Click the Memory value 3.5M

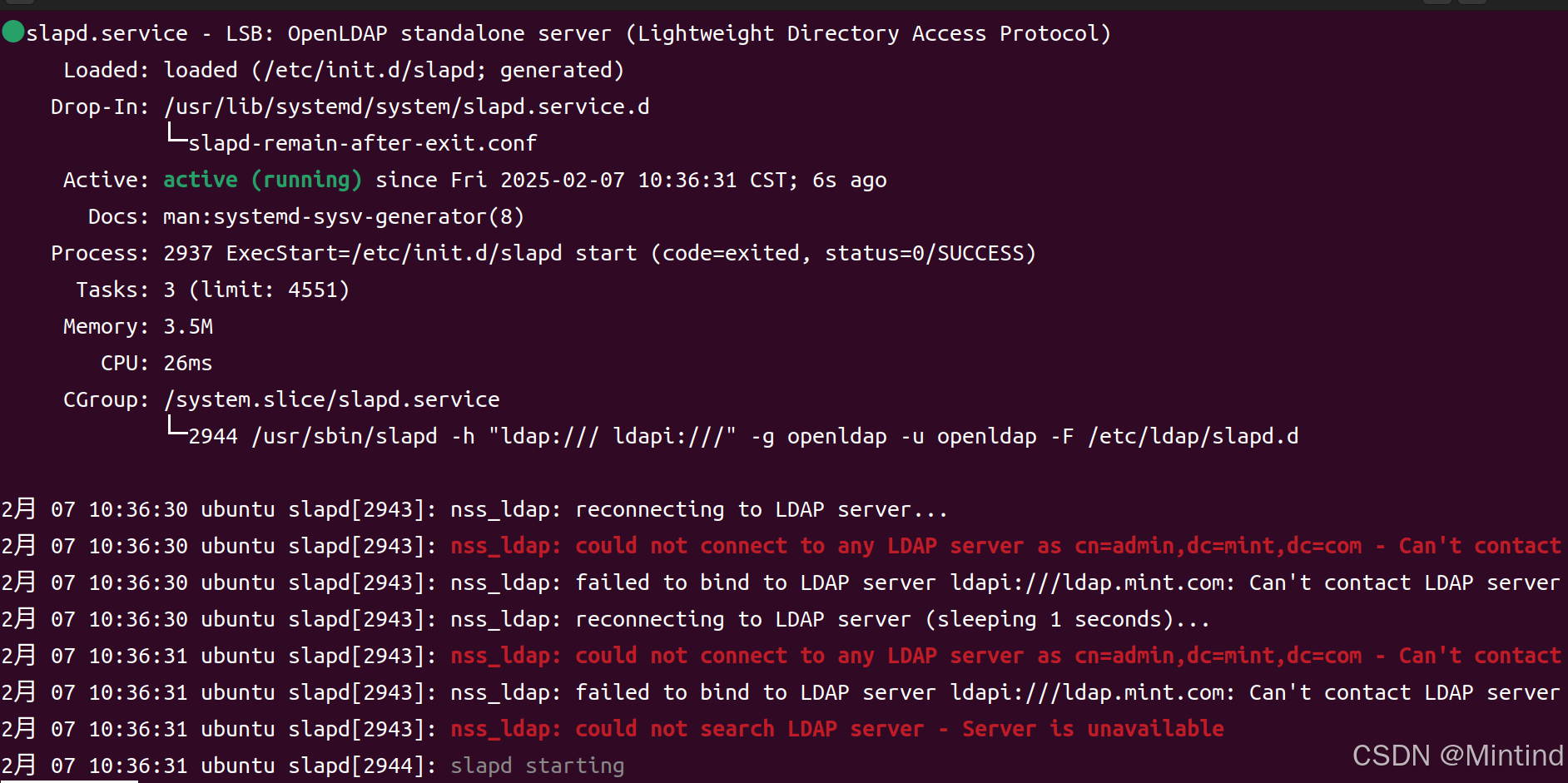(188, 326)
